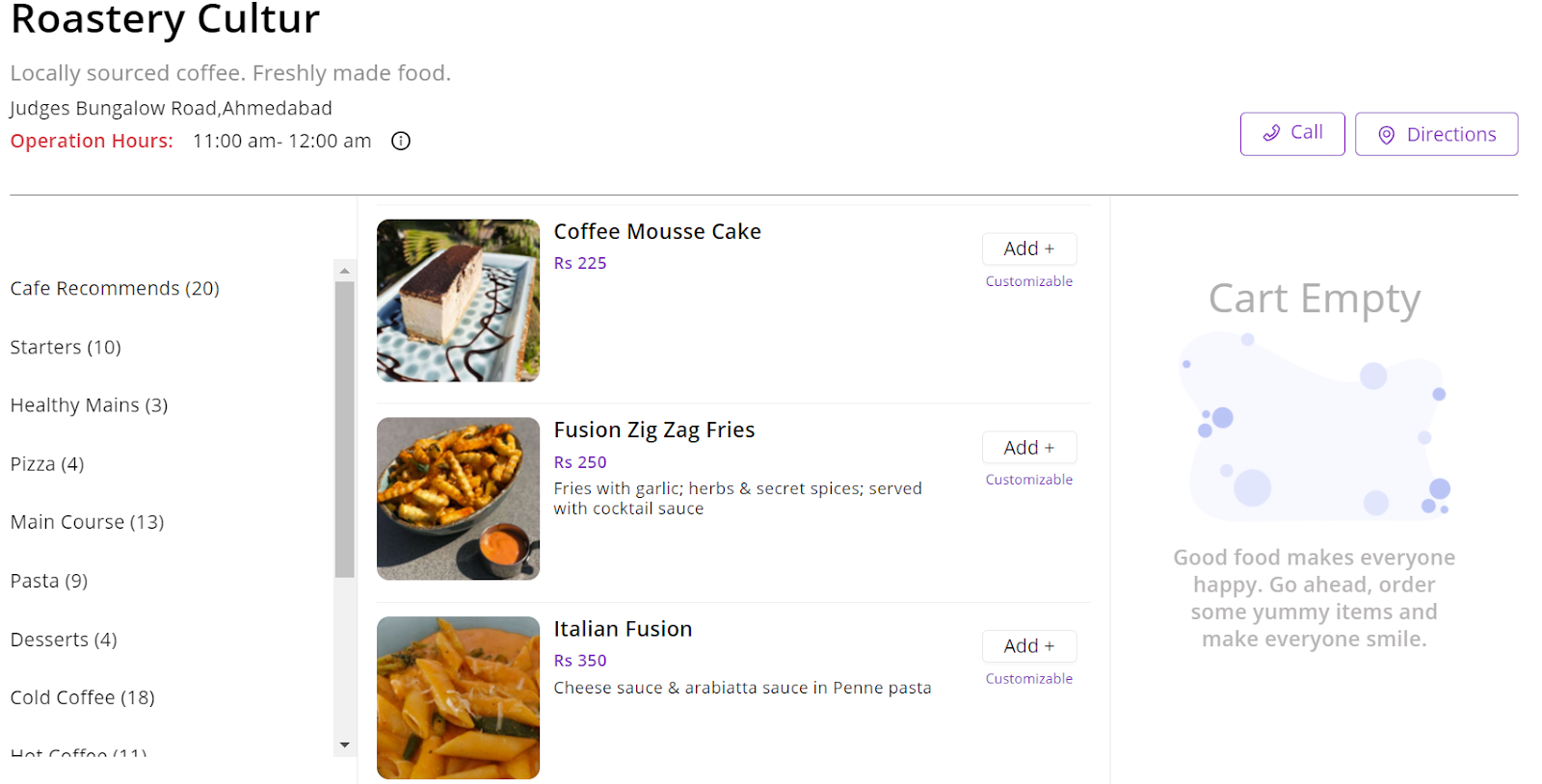Go to Healthy Mains category
This screenshot has width=1542, height=784.
click(x=89, y=405)
